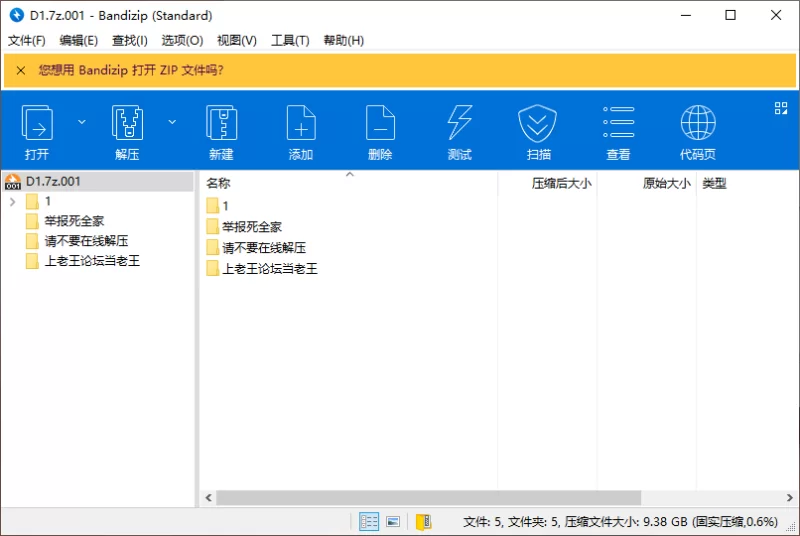800x536 pixels.
Task: Click the yellow archive folder icon in status bar
Action: [423, 522]
